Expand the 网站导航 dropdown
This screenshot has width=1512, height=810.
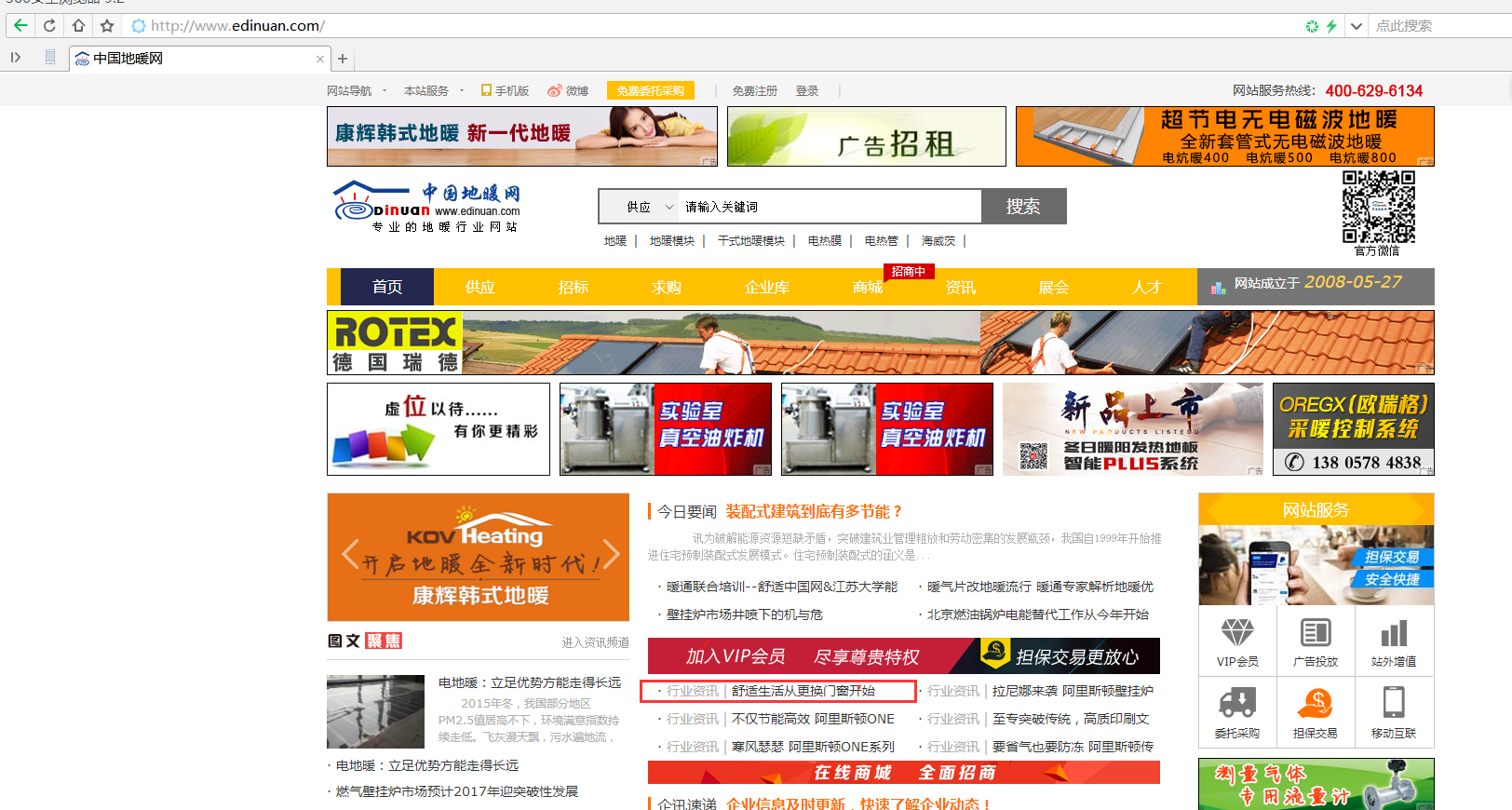(356, 90)
